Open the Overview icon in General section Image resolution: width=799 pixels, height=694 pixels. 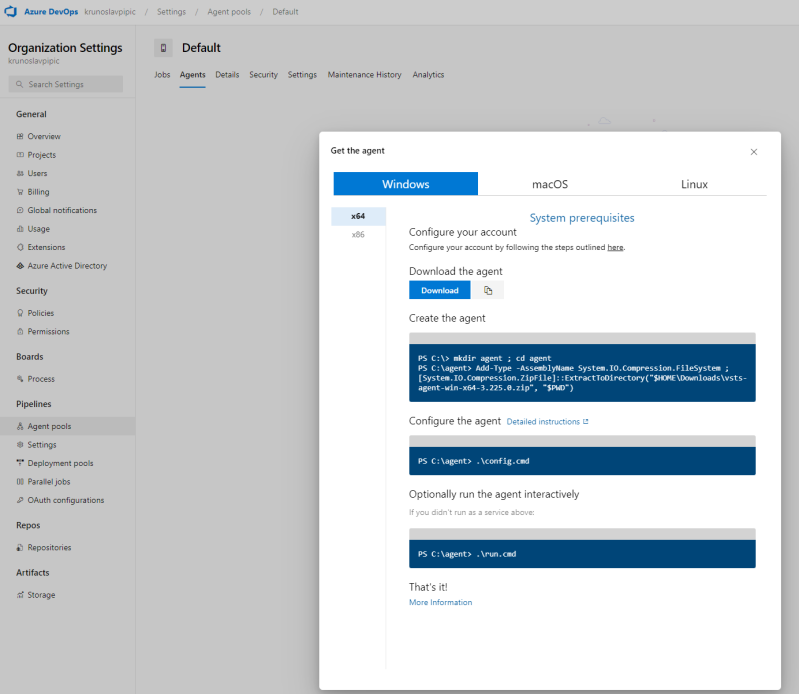pyautogui.click(x=20, y=136)
